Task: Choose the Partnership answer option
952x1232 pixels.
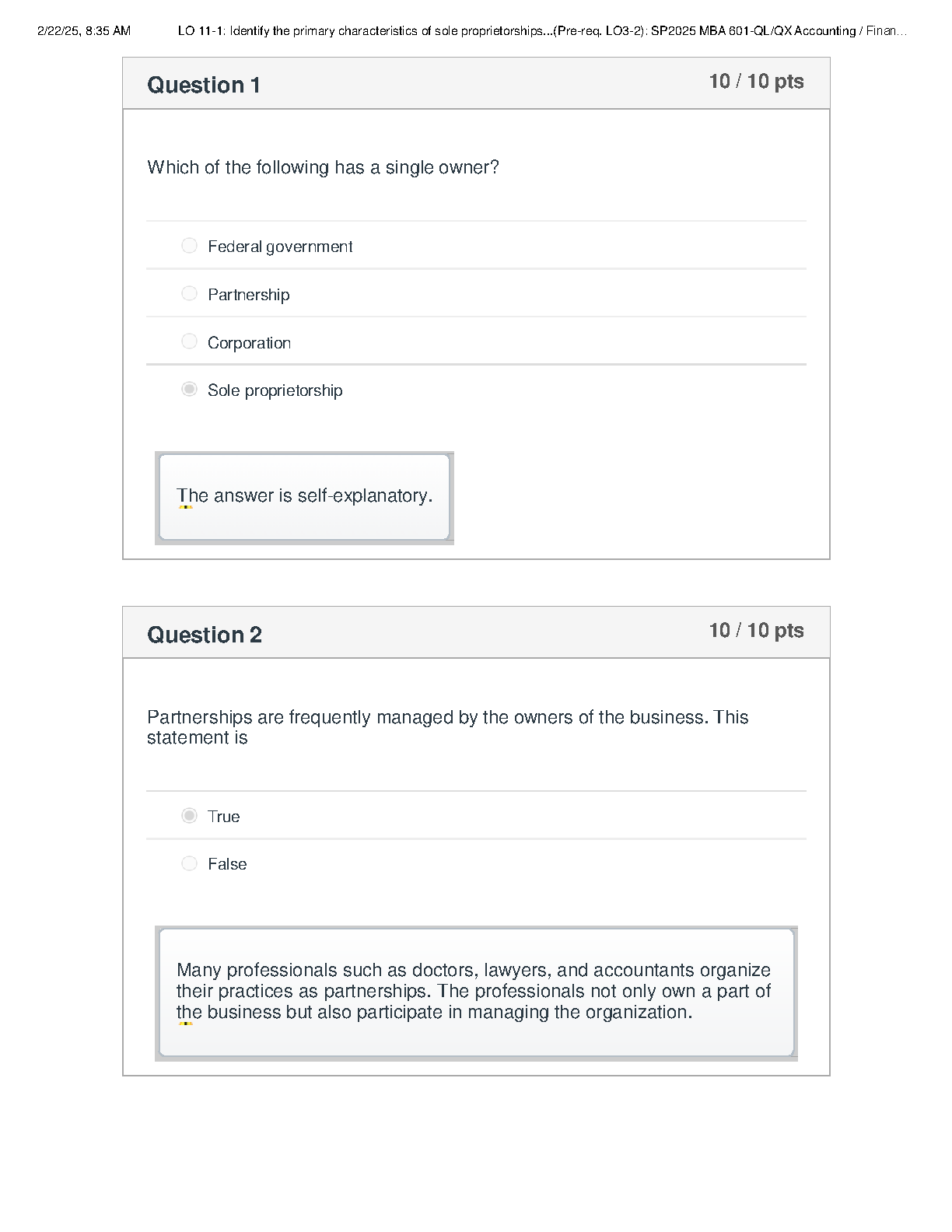Action: 189,294
